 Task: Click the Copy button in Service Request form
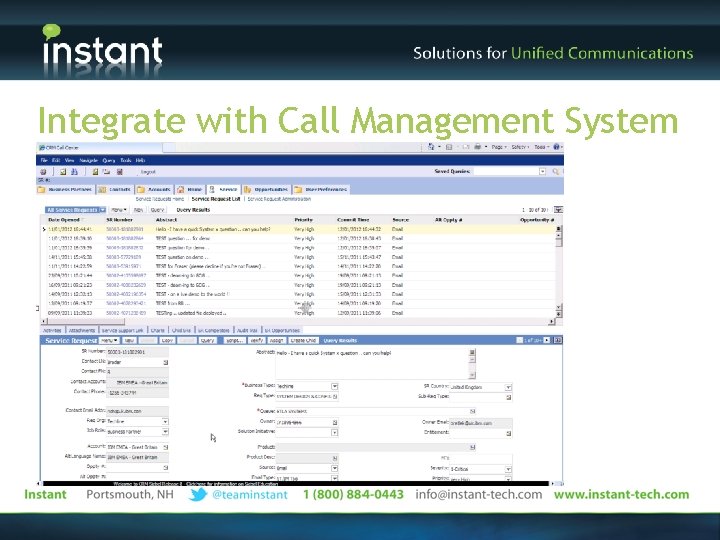[167, 340]
